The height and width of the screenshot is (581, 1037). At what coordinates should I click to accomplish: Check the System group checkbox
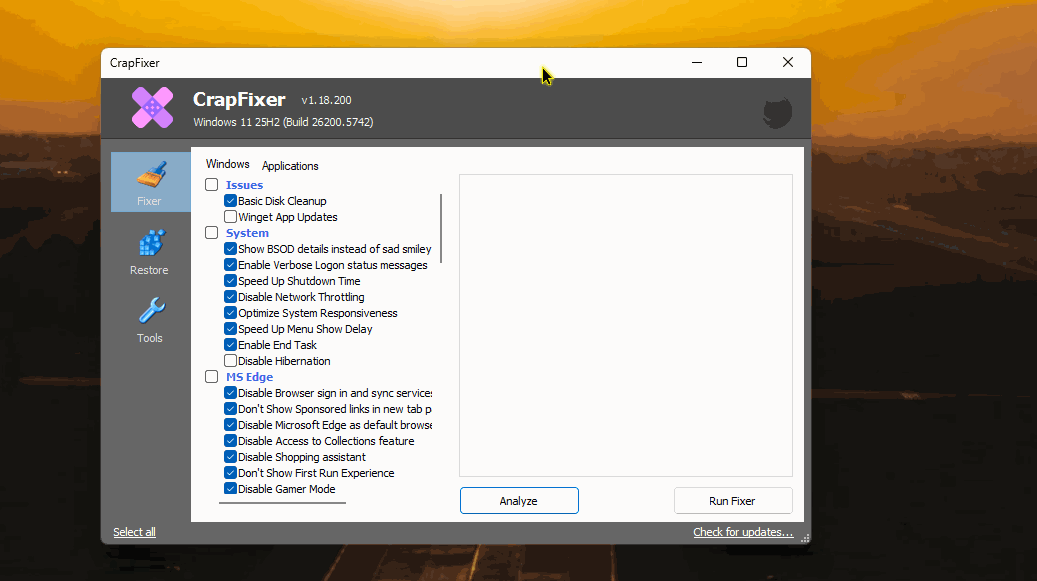point(212,233)
